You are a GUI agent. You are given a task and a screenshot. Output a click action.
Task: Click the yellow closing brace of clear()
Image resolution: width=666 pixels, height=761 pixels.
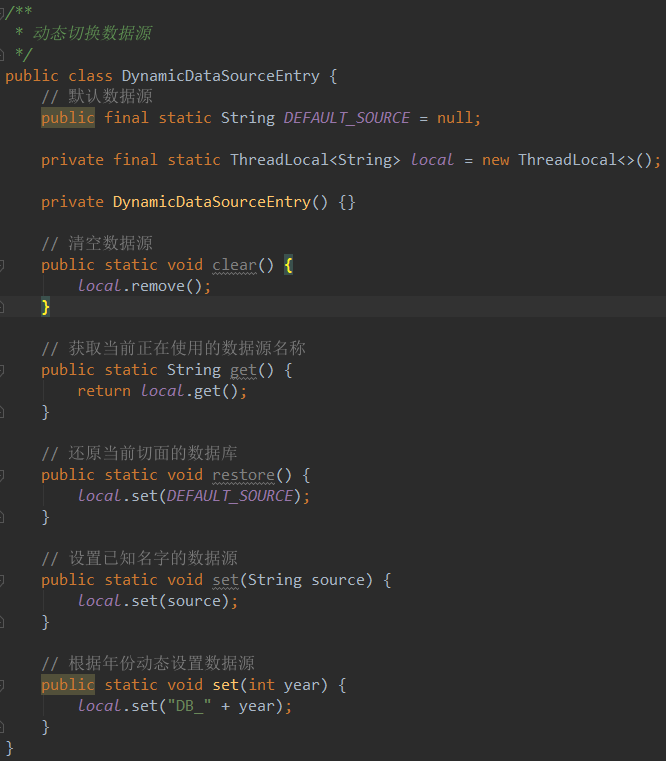coord(46,307)
